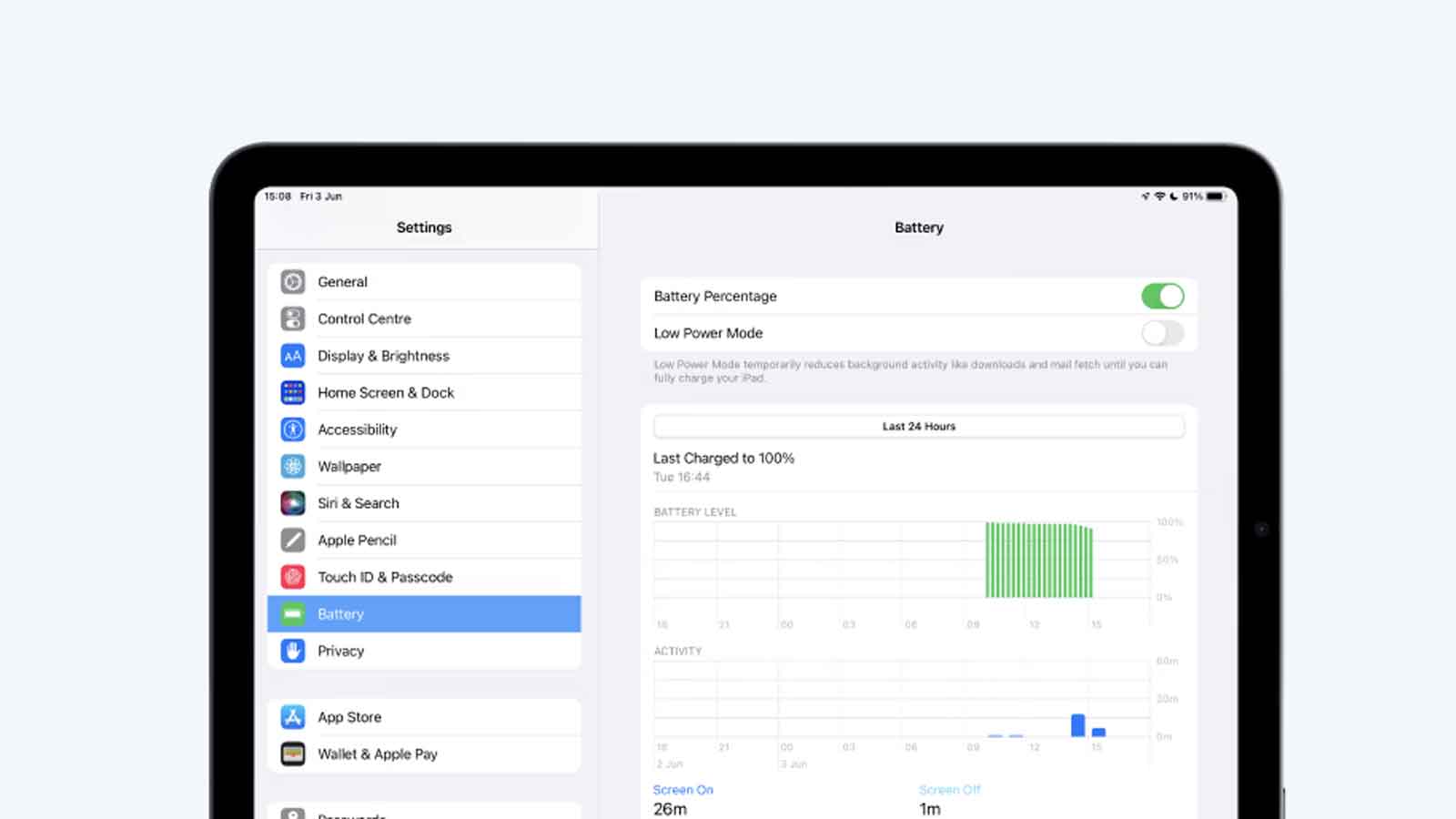The height and width of the screenshot is (819, 1456).
Task: Tap the location arrow status icon
Action: tap(1146, 197)
